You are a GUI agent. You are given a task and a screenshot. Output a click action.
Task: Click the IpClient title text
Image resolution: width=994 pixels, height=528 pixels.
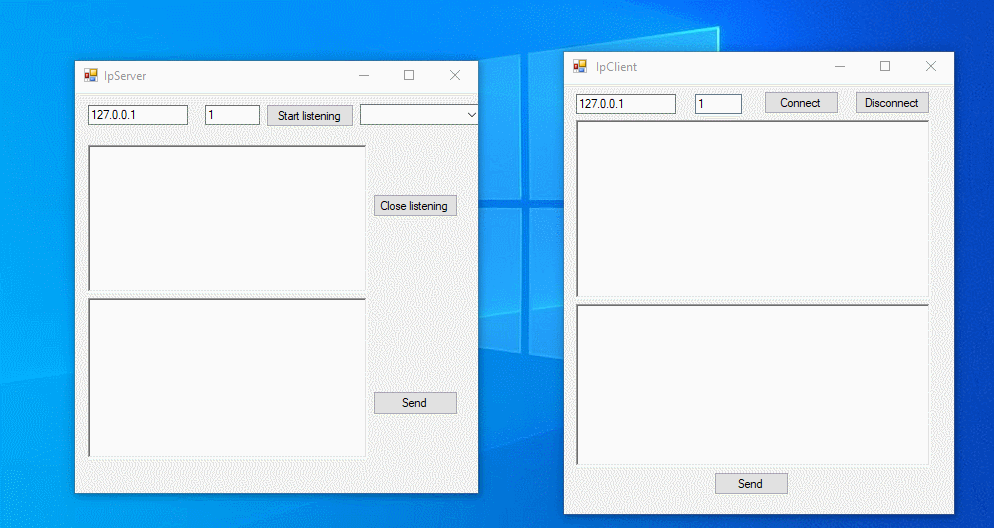(616, 67)
